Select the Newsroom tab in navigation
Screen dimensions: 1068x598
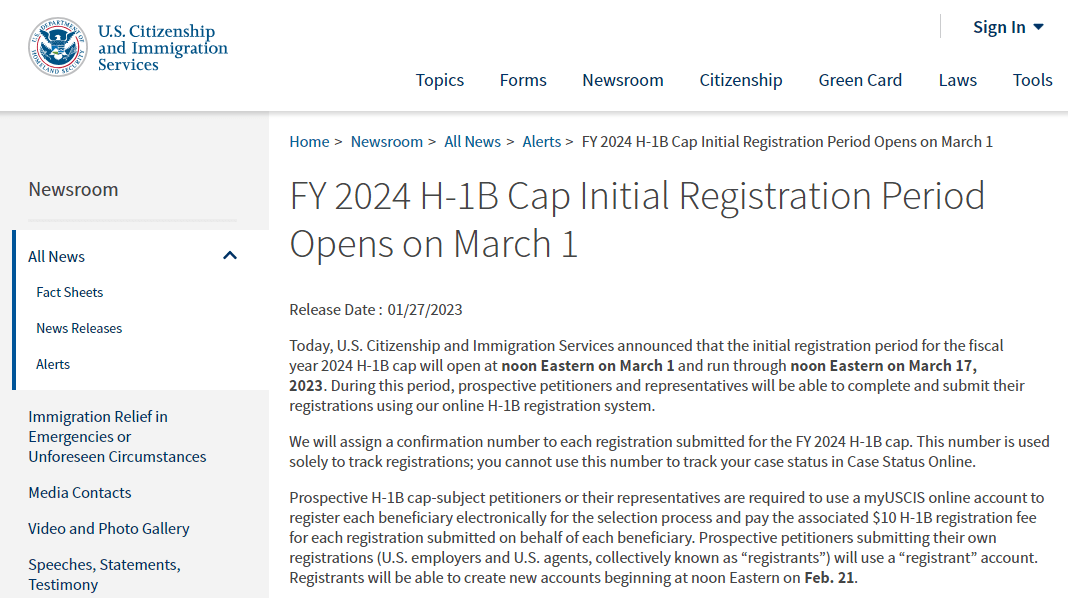(622, 80)
